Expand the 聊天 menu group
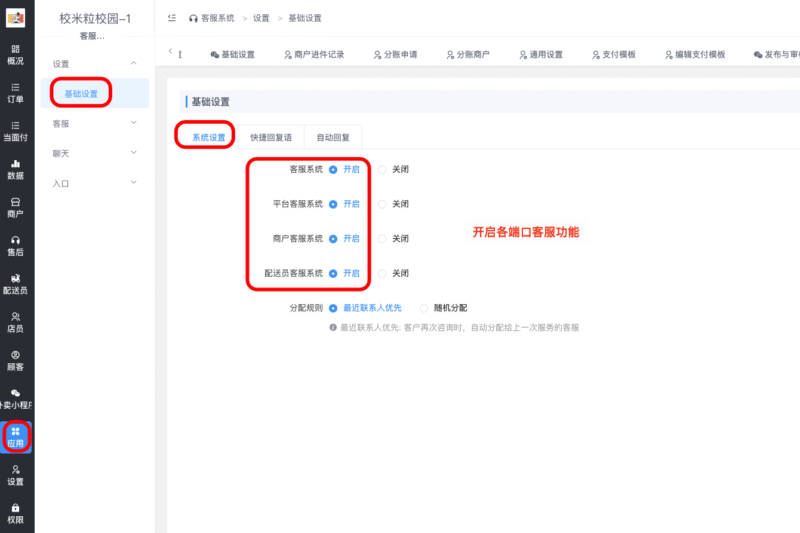The width and height of the screenshot is (800, 533). pos(134,153)
